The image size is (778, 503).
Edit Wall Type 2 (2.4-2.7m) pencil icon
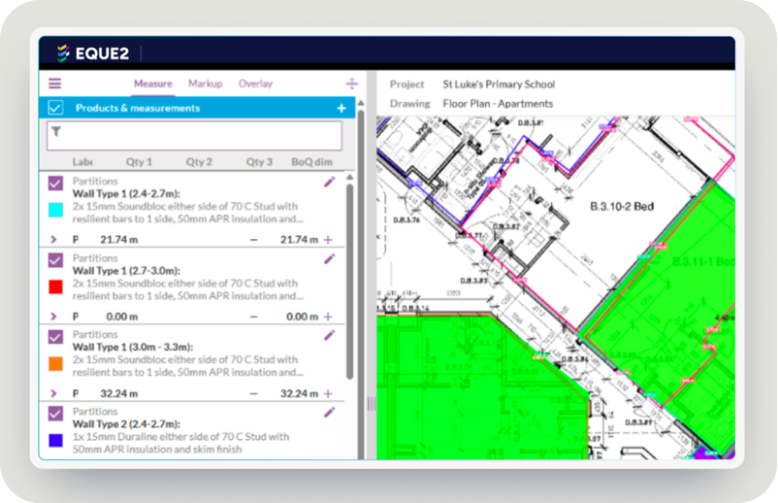tap(329, 412)
